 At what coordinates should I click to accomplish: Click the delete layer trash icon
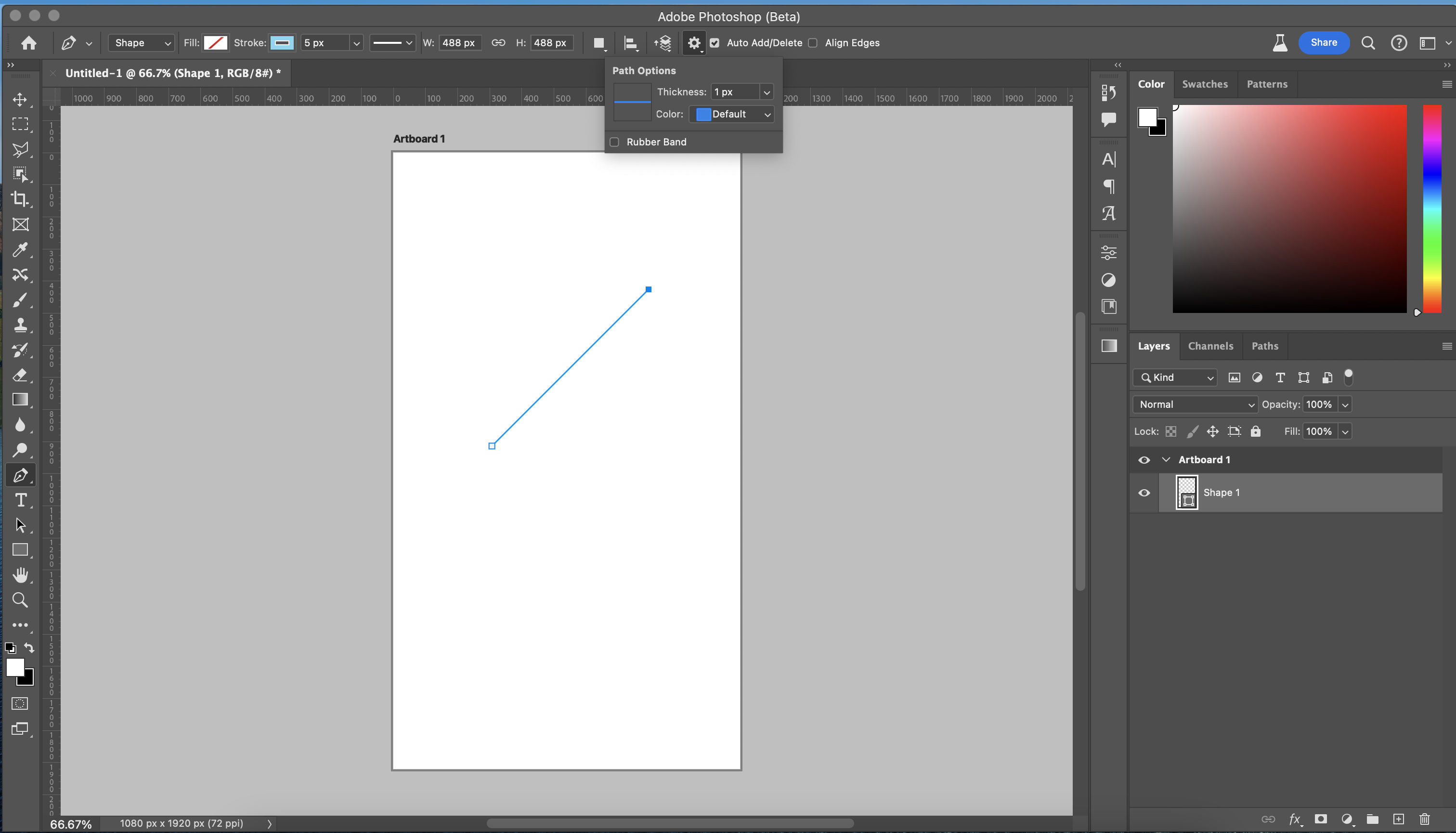pos(1424,819)
